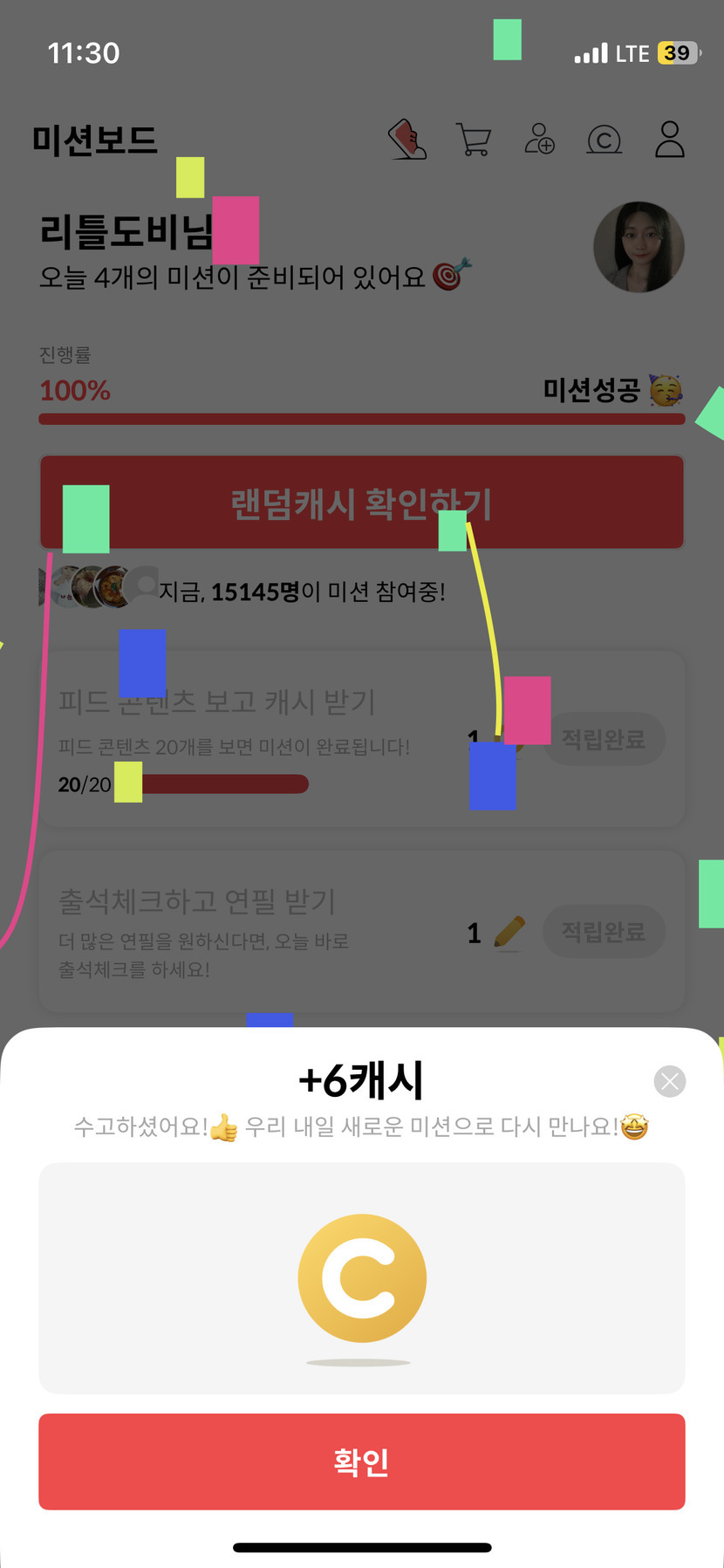The height and width of the screenshot is (1568, 724).
Task: Tap 적립완료 on feed content mission
Action: tap(604, 740)
